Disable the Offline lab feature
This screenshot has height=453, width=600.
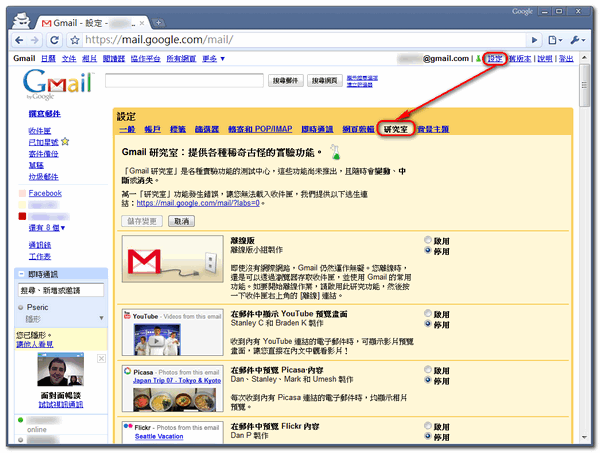coord(428,251)
